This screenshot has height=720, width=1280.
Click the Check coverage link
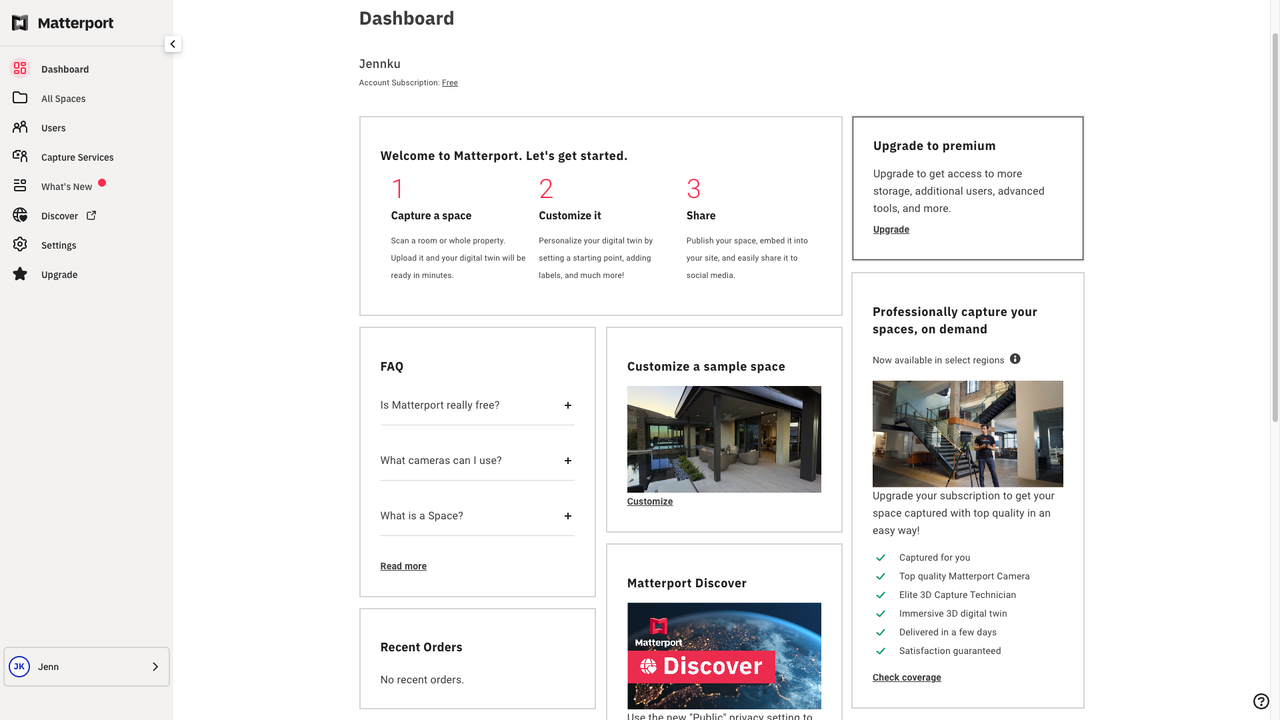tap(906, 678)
